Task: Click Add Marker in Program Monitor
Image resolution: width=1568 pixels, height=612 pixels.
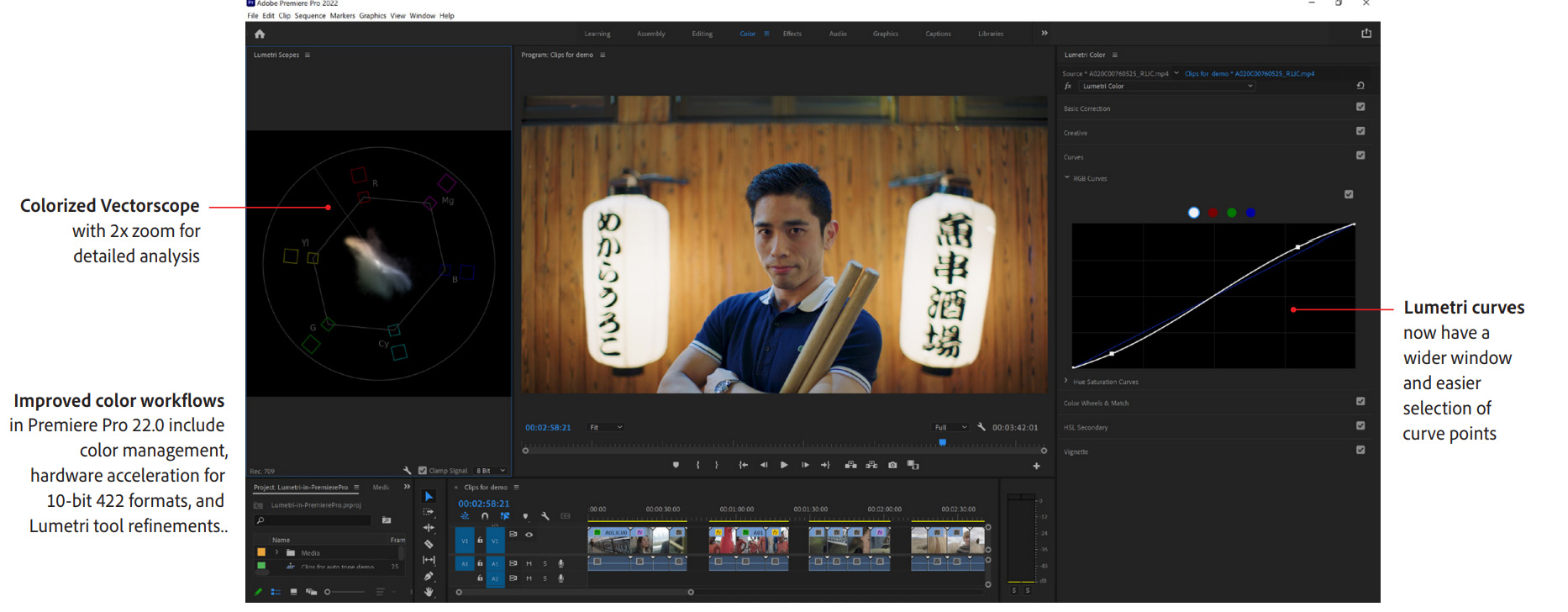Action: pos(676,465)
